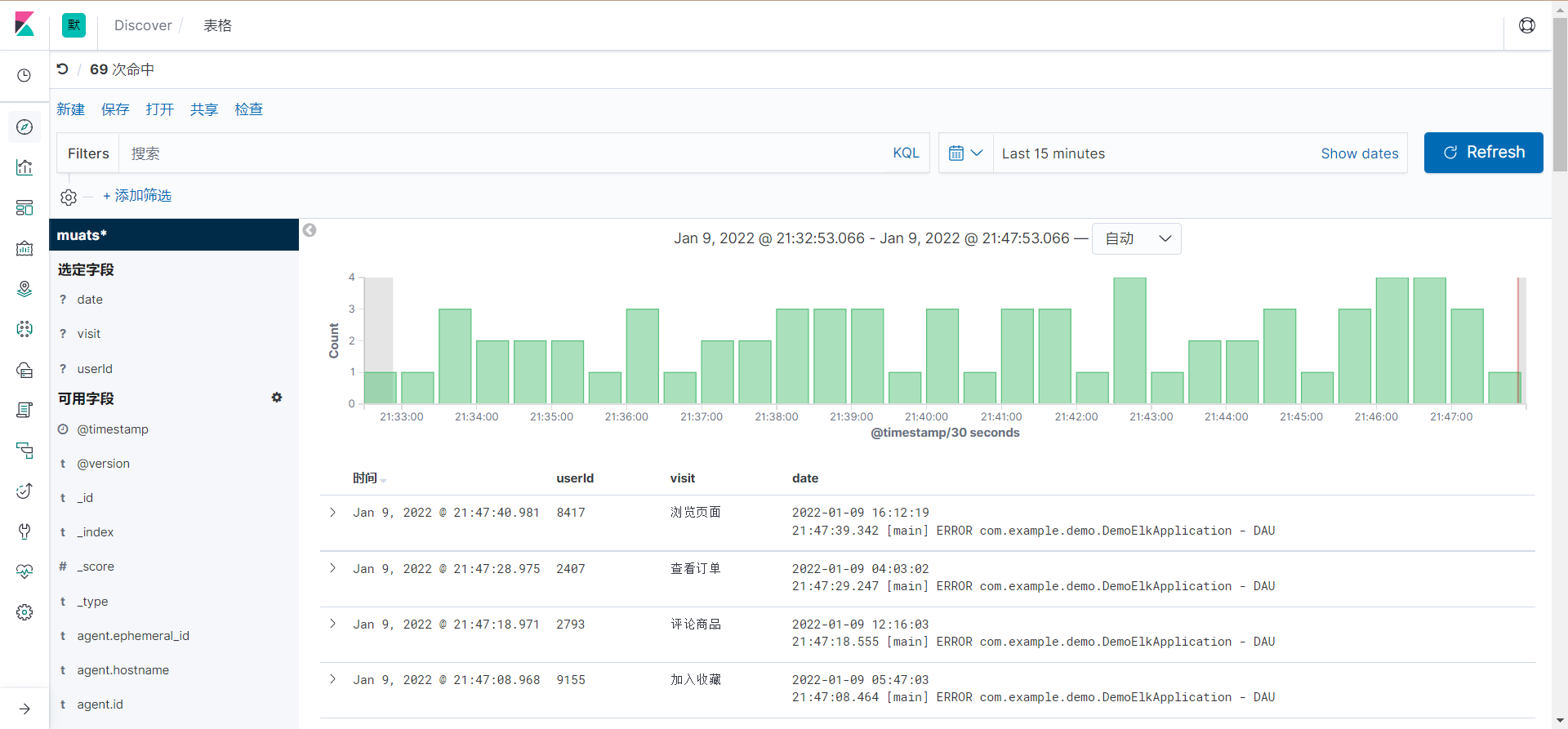Image resolution: width=1568 pixels, height=729 pixels.
Task: Click the userId column header
Action: (x=575, y=478)
